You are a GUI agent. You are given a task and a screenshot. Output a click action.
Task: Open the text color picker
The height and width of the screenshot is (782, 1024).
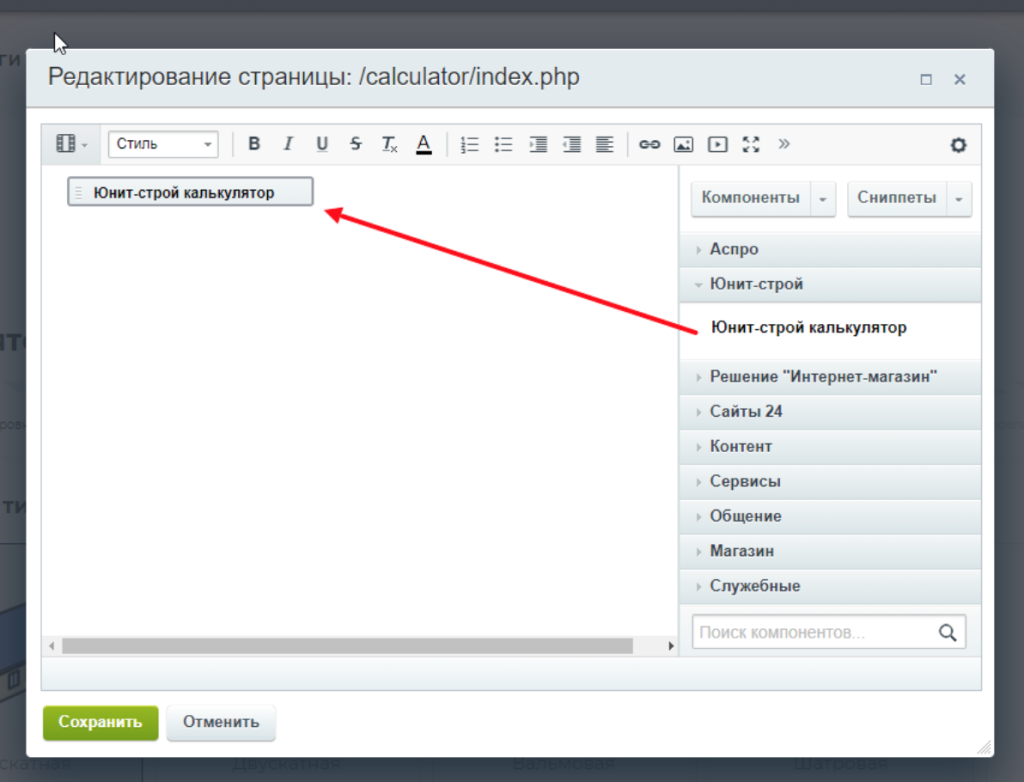pos(423,143)
